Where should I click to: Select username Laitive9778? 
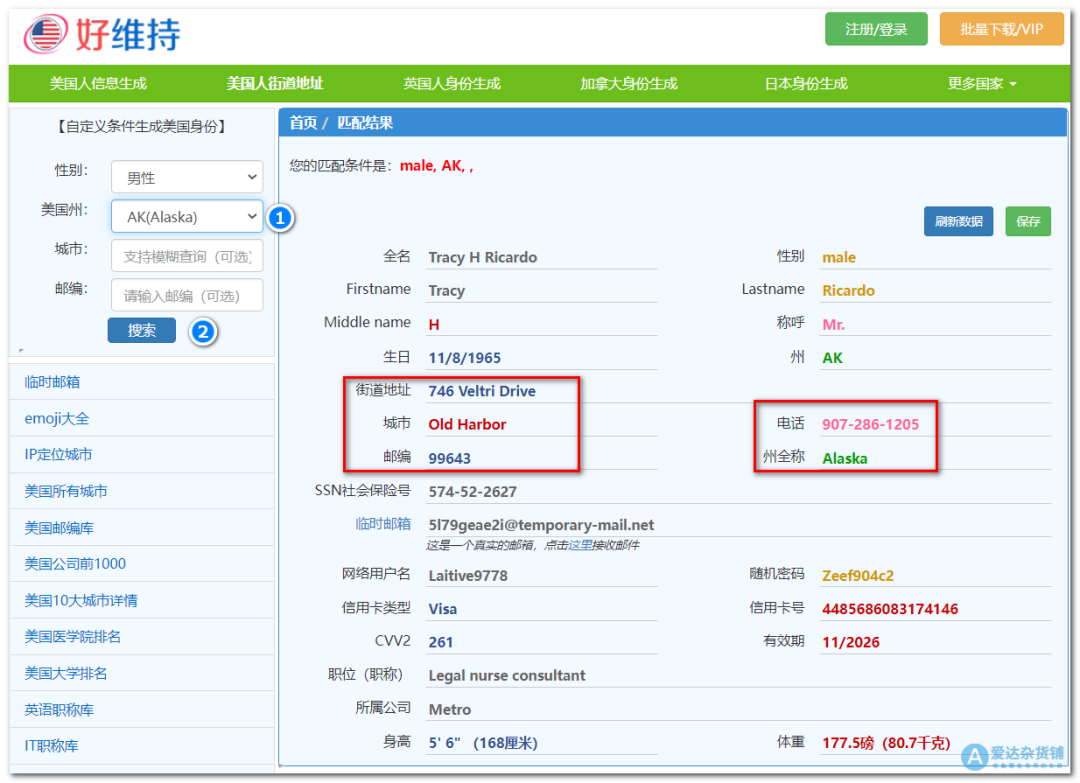pos(468,576)
